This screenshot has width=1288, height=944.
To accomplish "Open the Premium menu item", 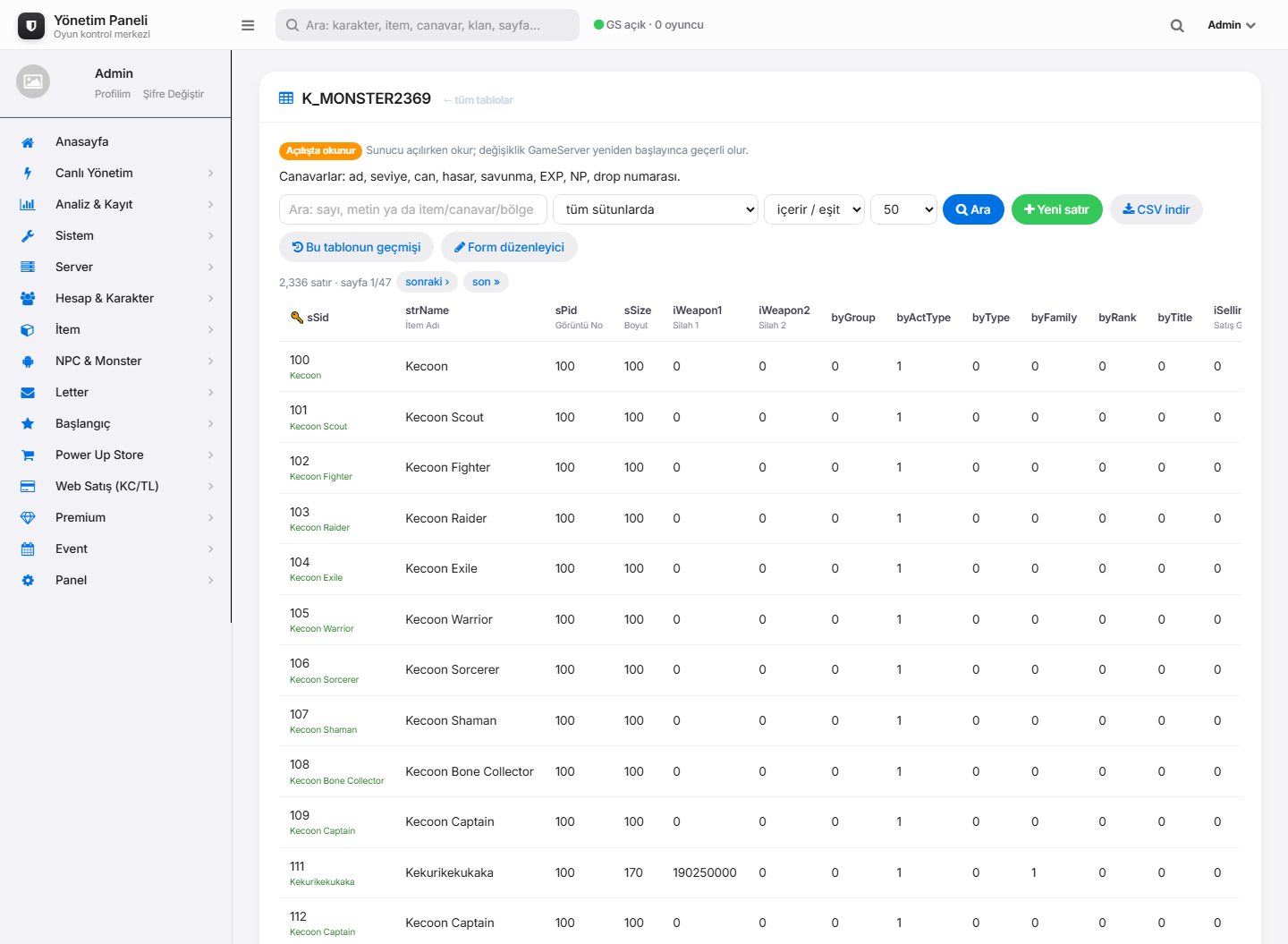I will 115,518.
